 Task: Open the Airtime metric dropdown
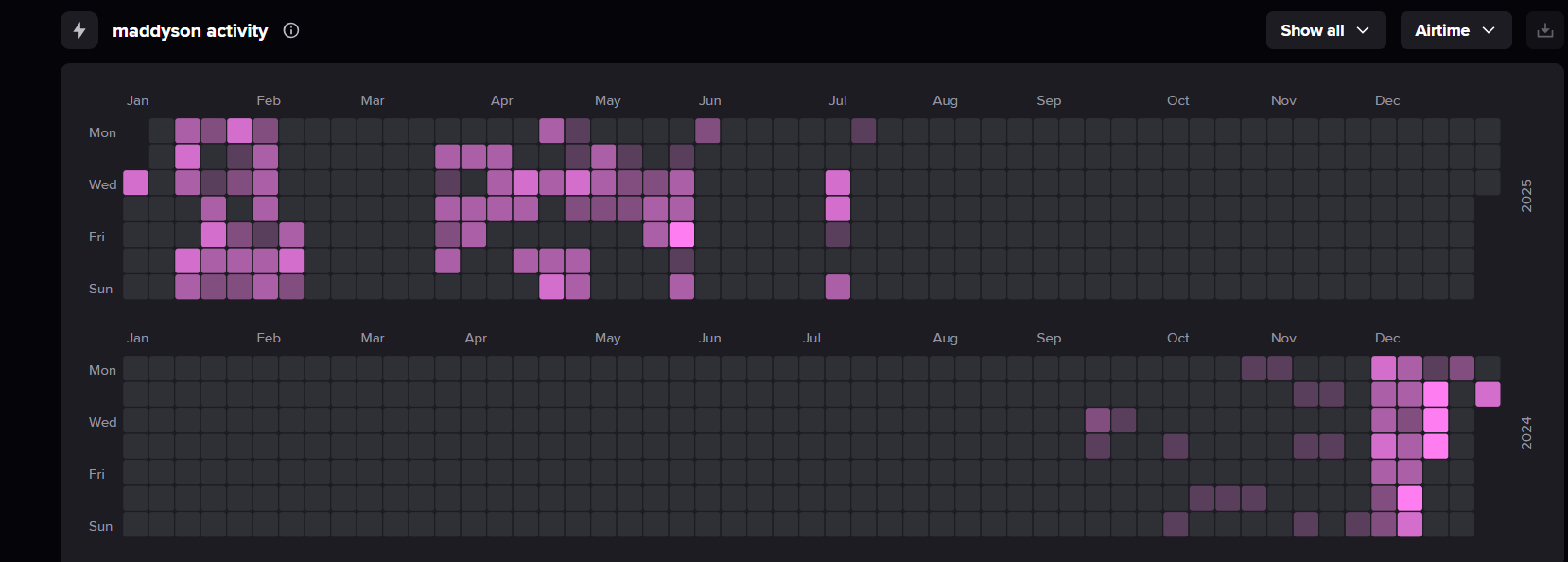click(x=1455, y=30)
